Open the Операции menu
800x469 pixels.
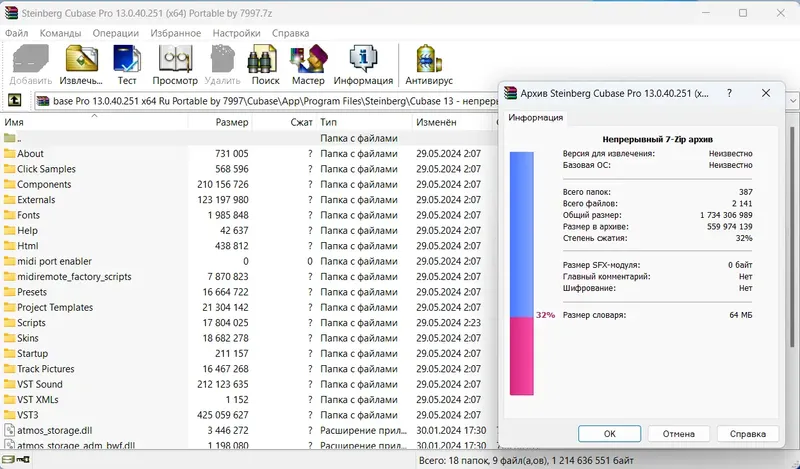point(115,33)
